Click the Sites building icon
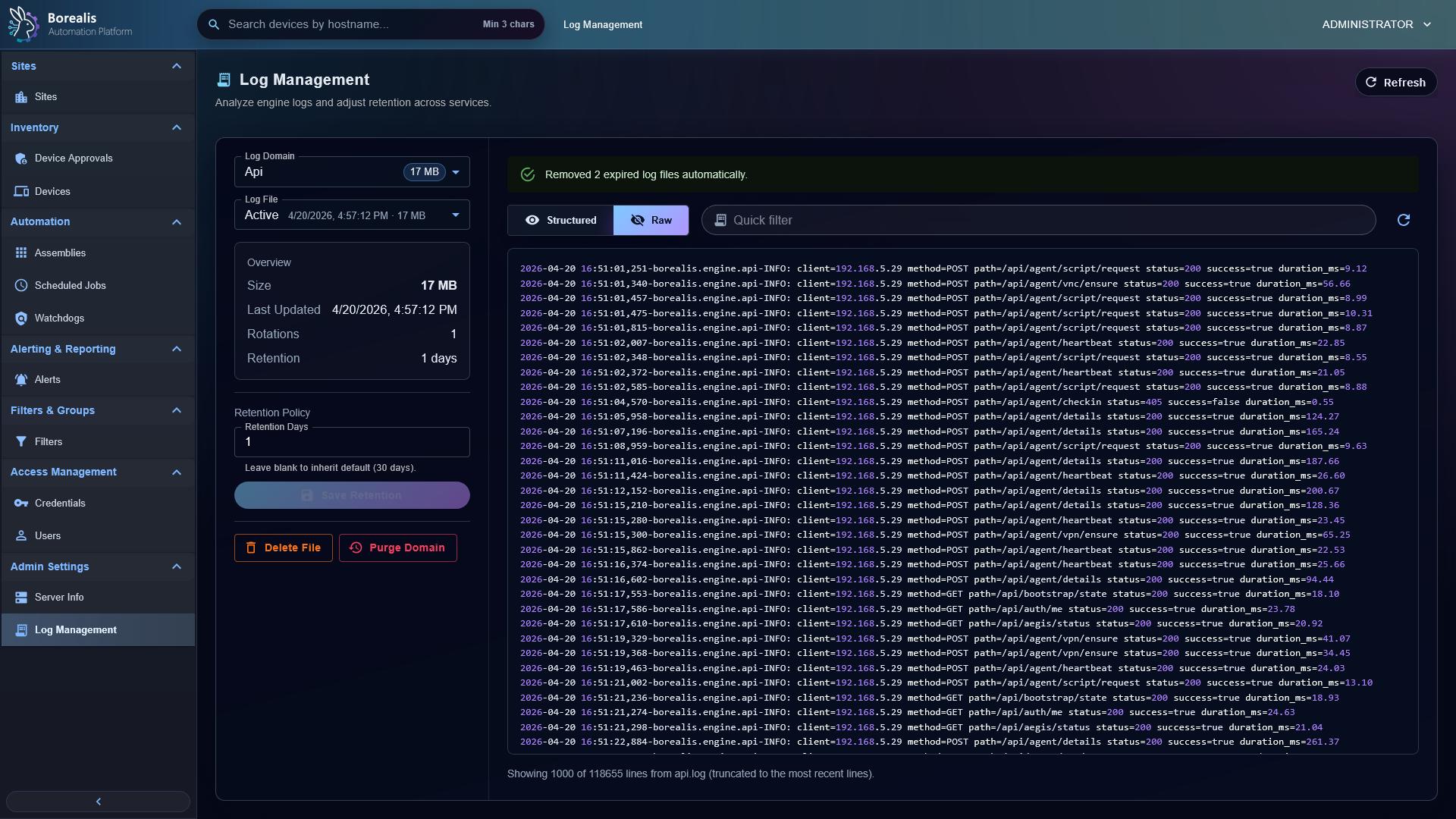The image size is (1456, 819). click(x=21, y=97)
